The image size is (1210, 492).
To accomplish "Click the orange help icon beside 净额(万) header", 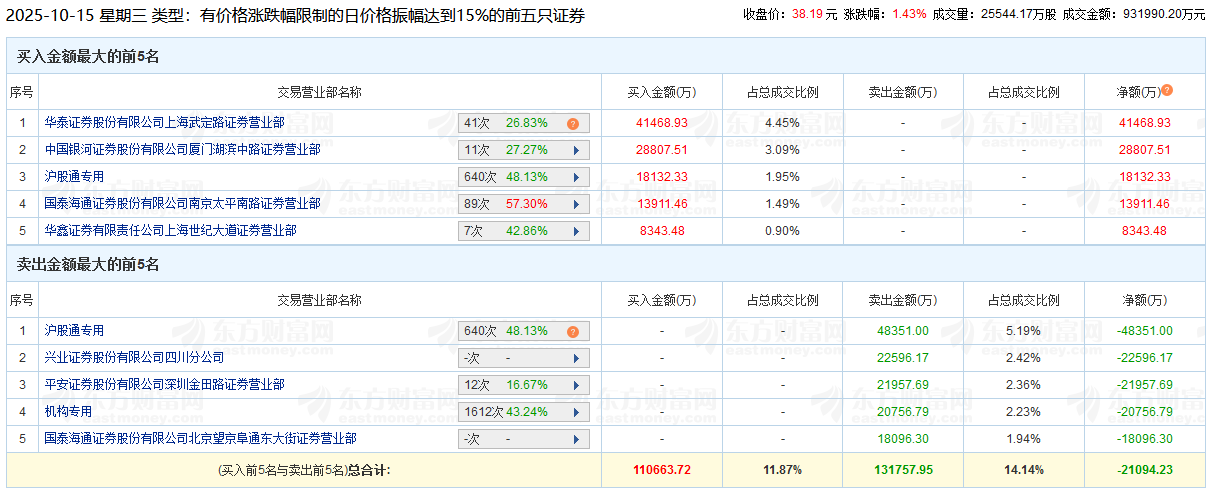I will tap(1167, 91).
